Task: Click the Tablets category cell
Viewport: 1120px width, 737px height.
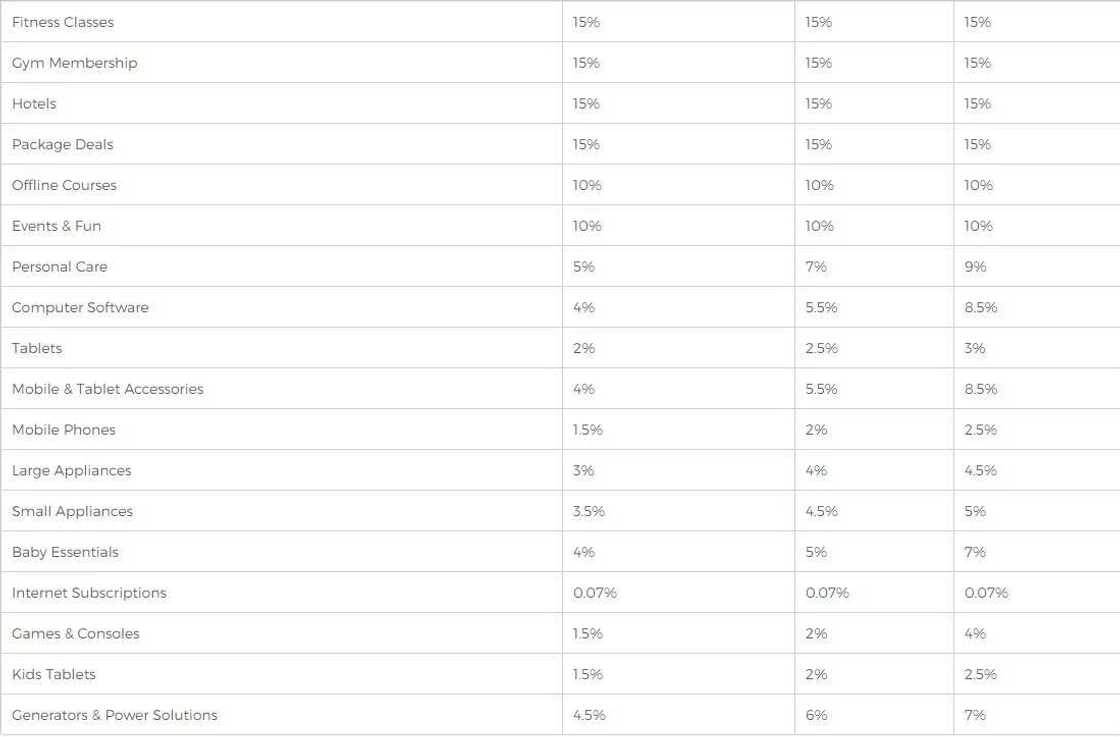Action: click(37, 348)
